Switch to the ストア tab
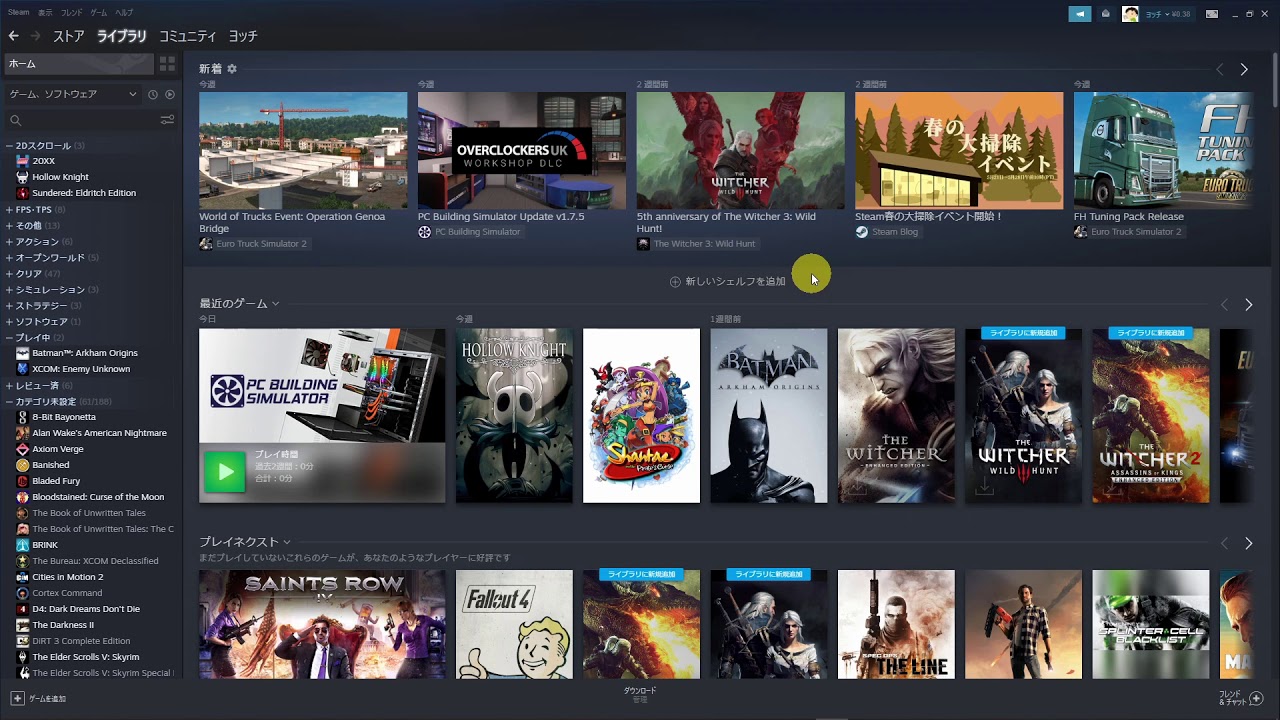The height and width of the screenshot is (720, 1280). pyautogui.click(x=69, y=36)
